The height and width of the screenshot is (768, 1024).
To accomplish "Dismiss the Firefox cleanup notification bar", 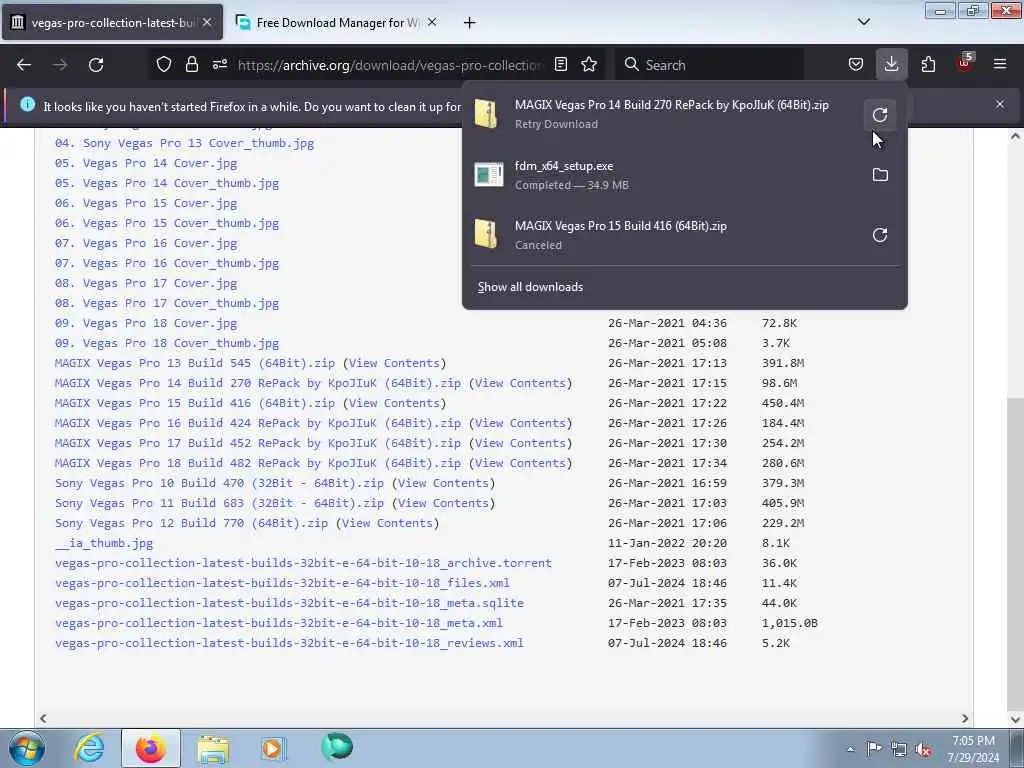I will point(1000,104).
